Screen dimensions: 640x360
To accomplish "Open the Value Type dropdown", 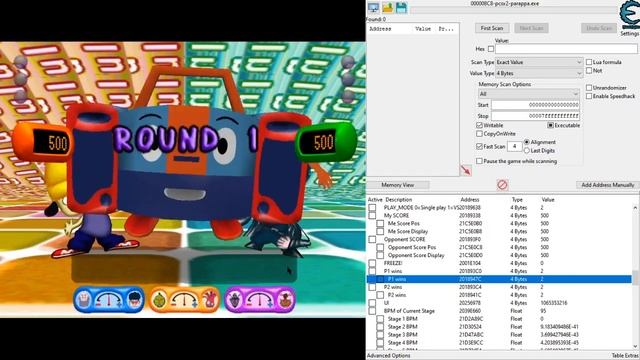I will point(539,73).
